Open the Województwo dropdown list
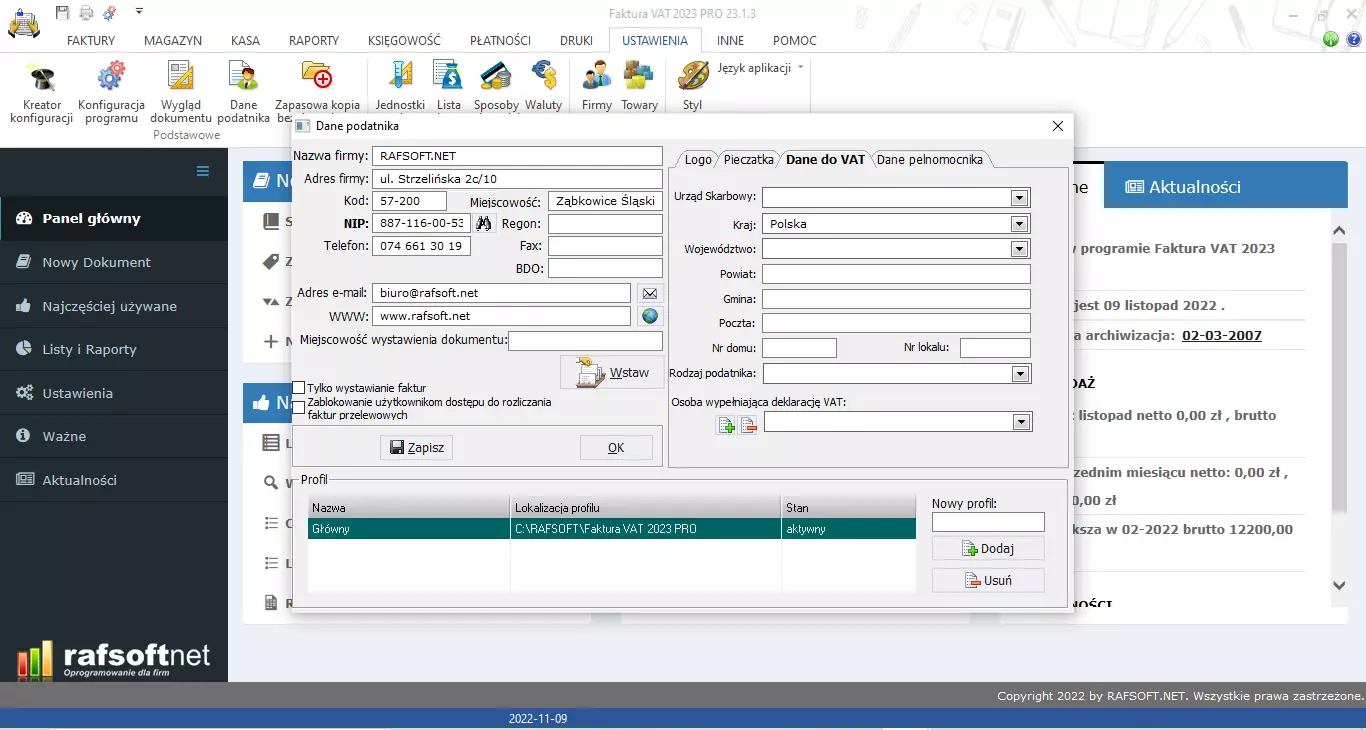 (x=1019, y=249)
